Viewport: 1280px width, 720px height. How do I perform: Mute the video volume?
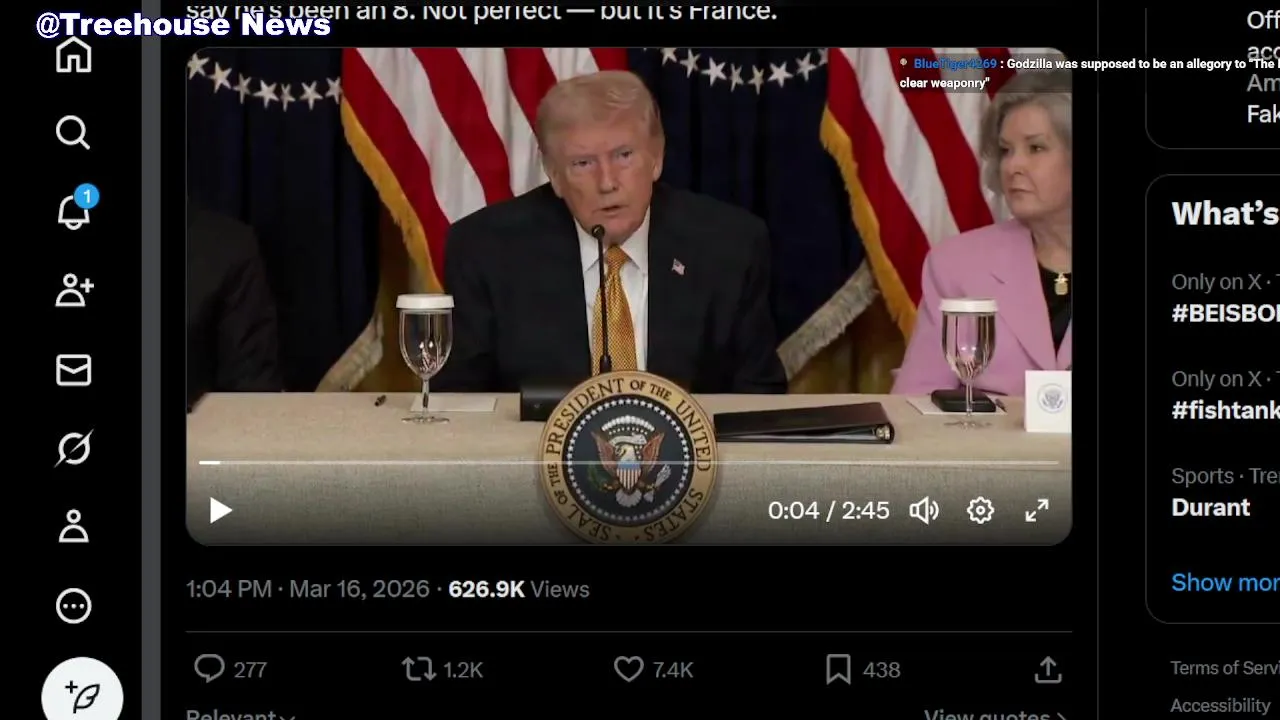point(924,511)
